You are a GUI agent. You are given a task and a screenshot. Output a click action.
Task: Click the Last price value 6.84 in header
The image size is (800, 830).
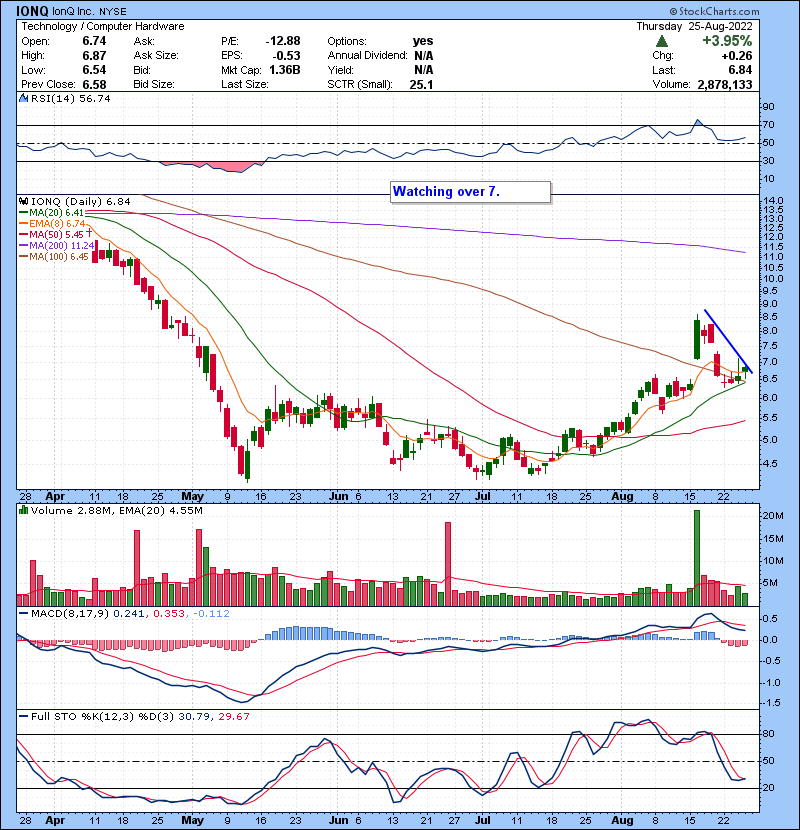[x=740, y=70]
